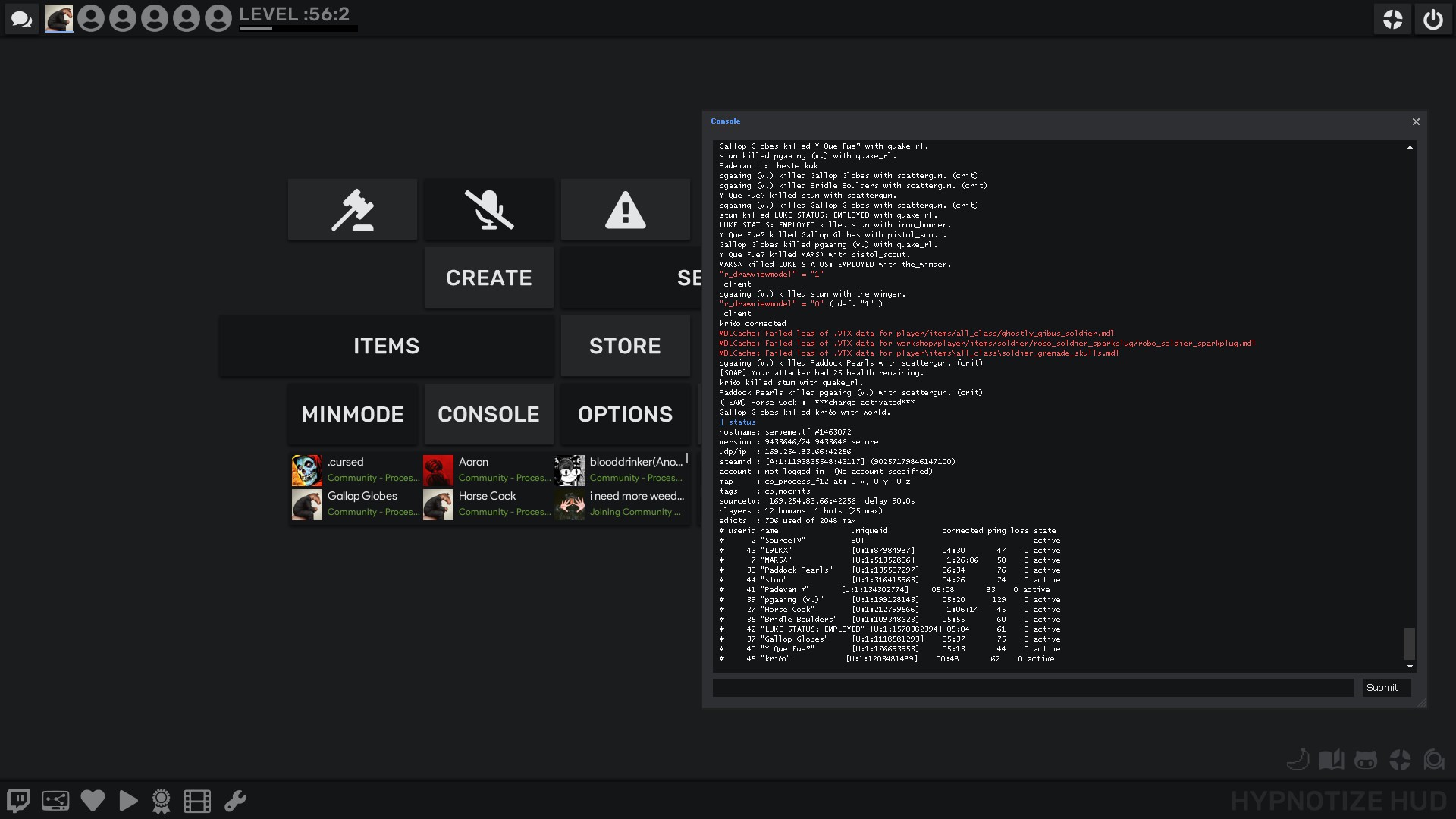
Task: Open the GitHub cat icon link
Action: click(x=1365, y=760)
